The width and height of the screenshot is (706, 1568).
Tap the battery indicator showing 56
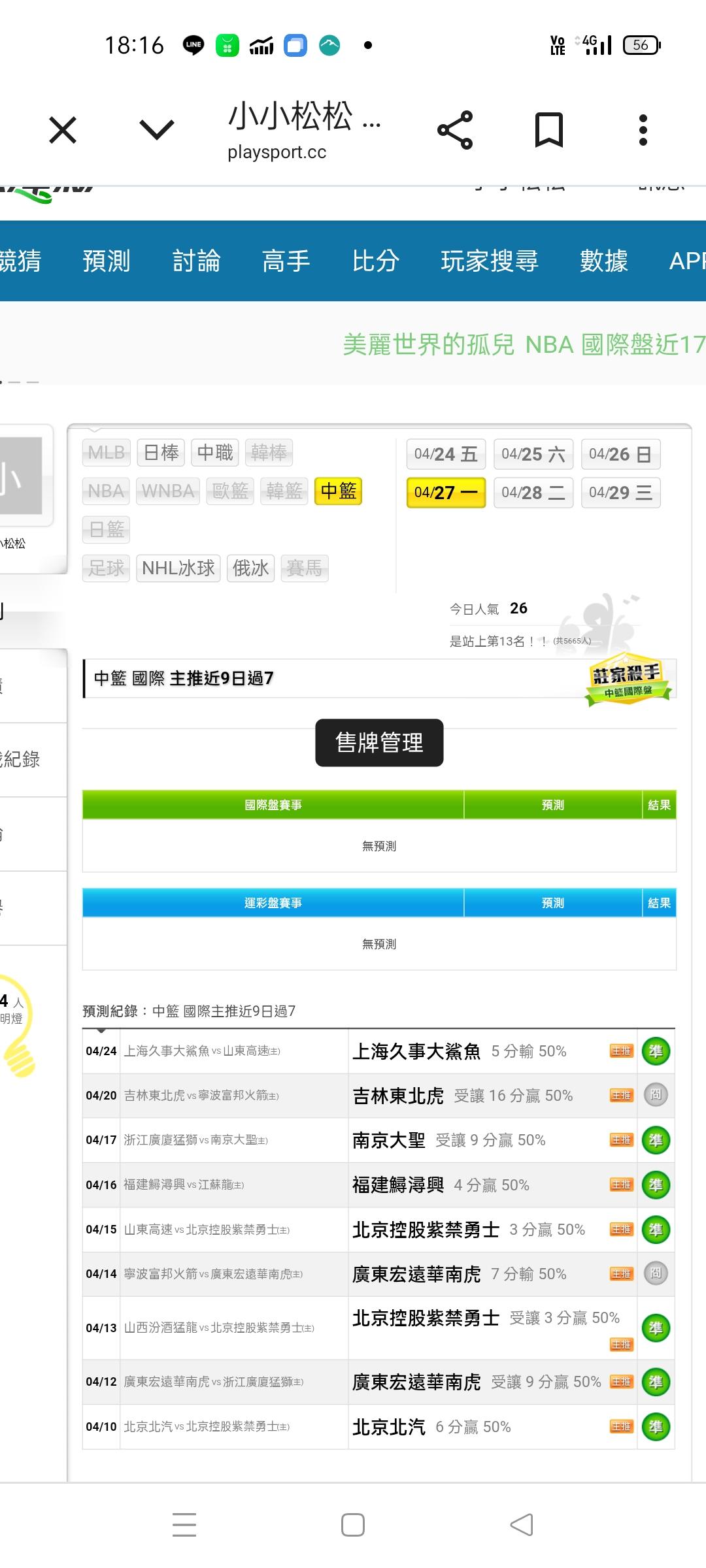pyautogui.click(x=642, y=45)
